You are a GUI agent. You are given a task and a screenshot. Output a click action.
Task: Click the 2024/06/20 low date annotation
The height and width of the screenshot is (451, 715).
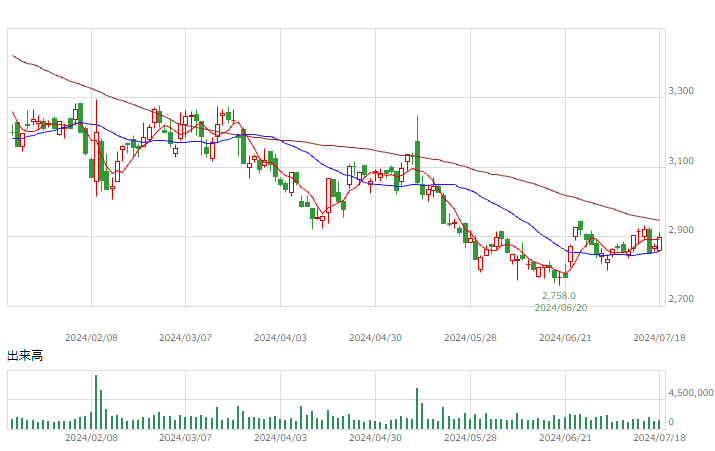point(561,308)
